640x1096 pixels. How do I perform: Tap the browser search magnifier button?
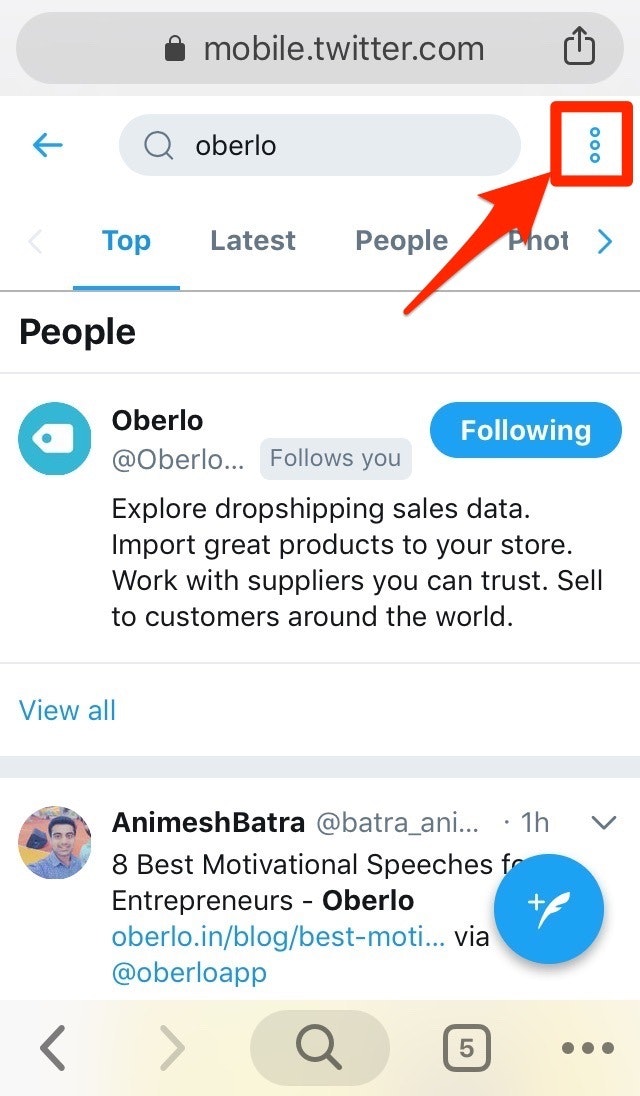coord(319,1047)
